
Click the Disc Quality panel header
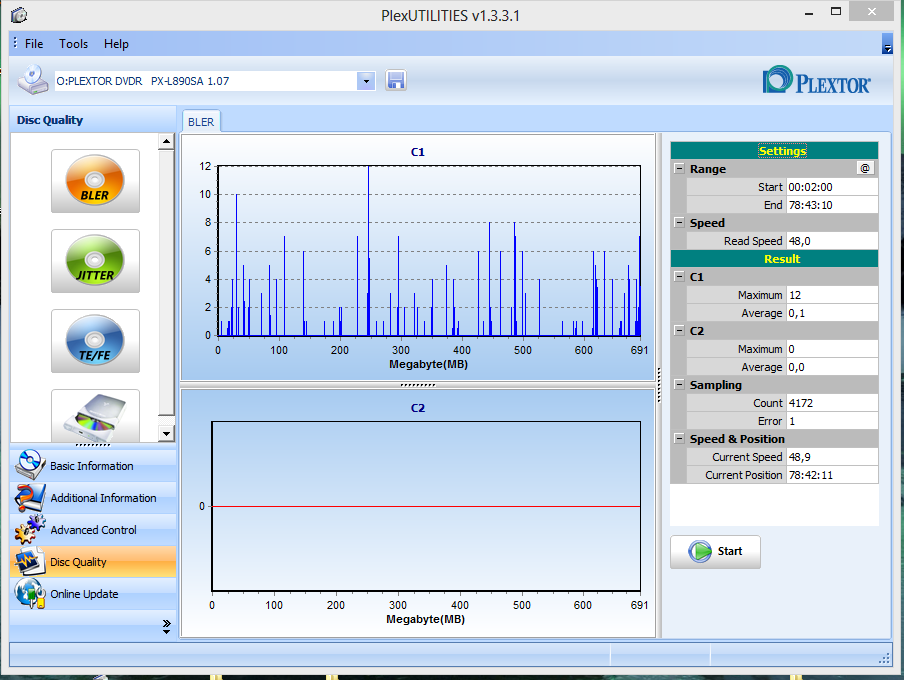point(93,120)
